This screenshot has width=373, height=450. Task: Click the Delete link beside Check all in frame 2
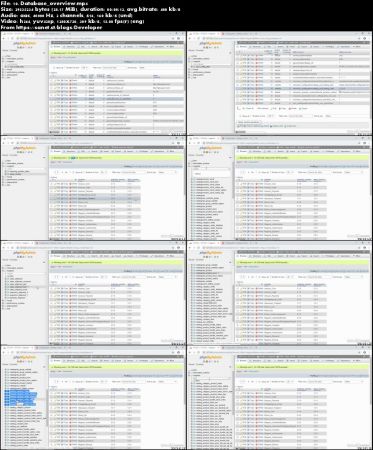pos(293,108)
